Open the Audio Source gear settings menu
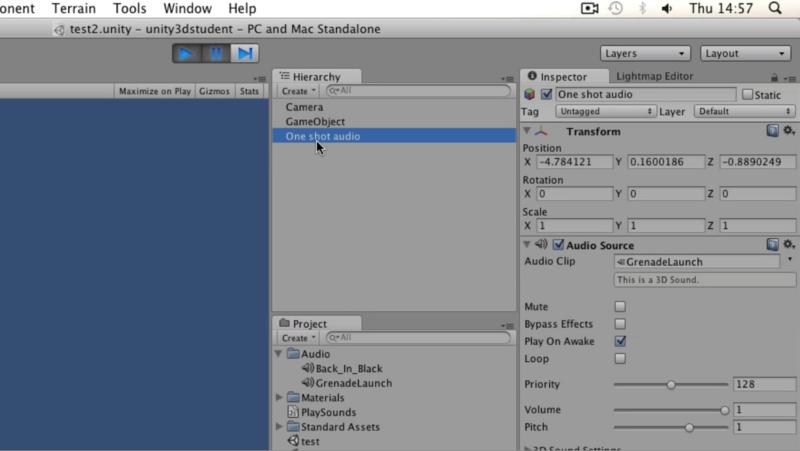 [789, 244]
